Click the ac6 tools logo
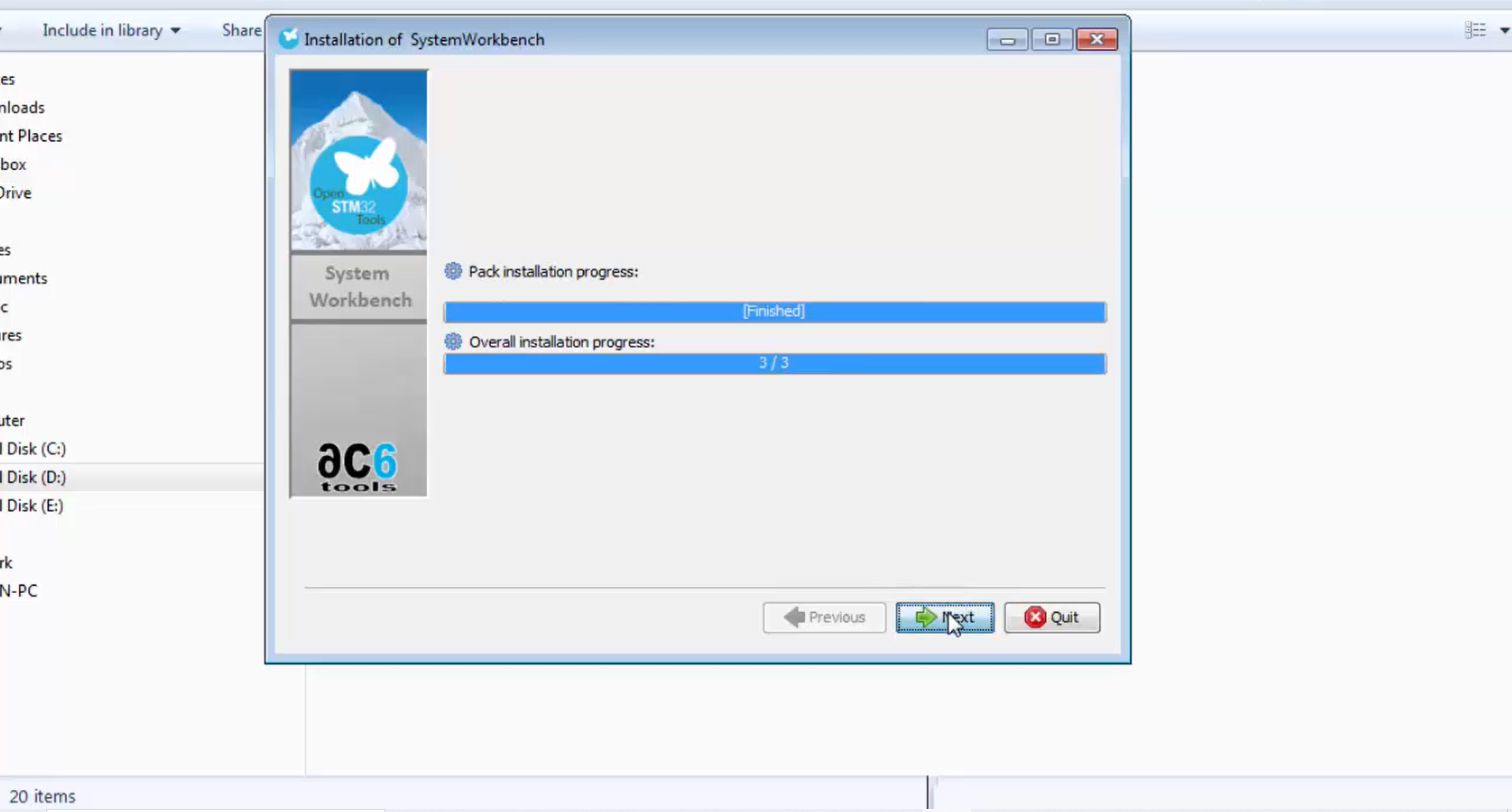The height and width of the screenshot is (812, 1512). [x=358, y=468]
